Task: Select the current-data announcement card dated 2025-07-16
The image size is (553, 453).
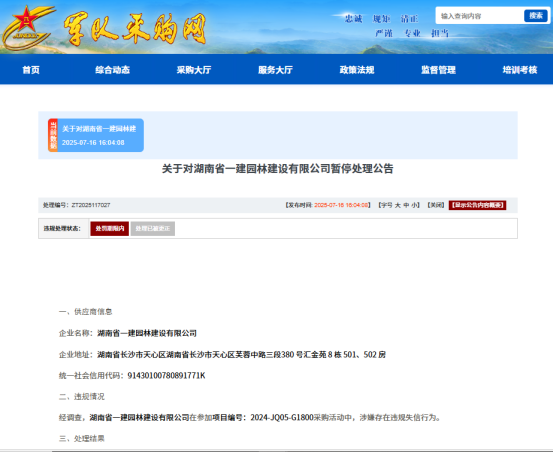Action: coord(96,135)
